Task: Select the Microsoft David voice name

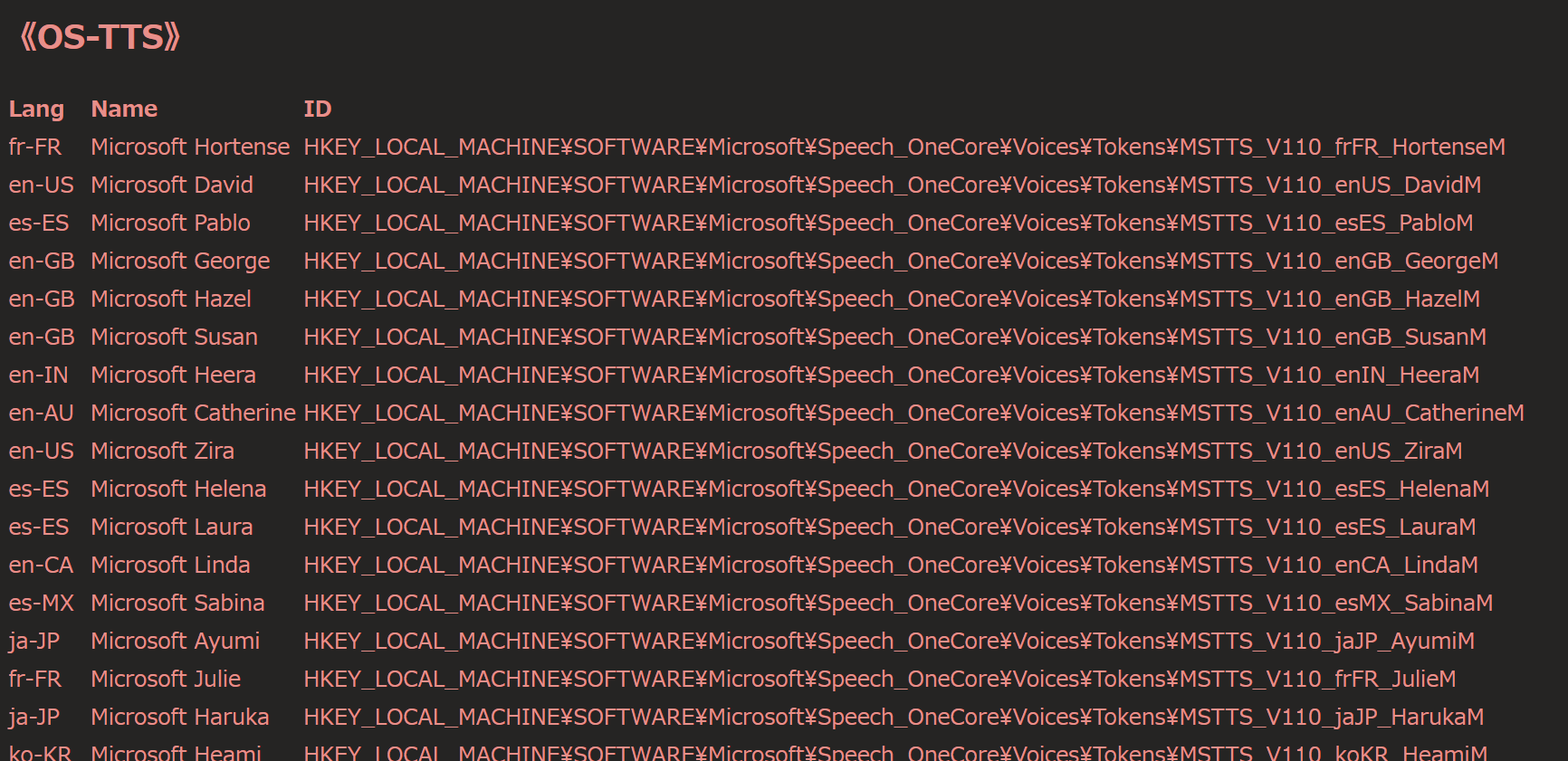Action: tap(172, 185)
